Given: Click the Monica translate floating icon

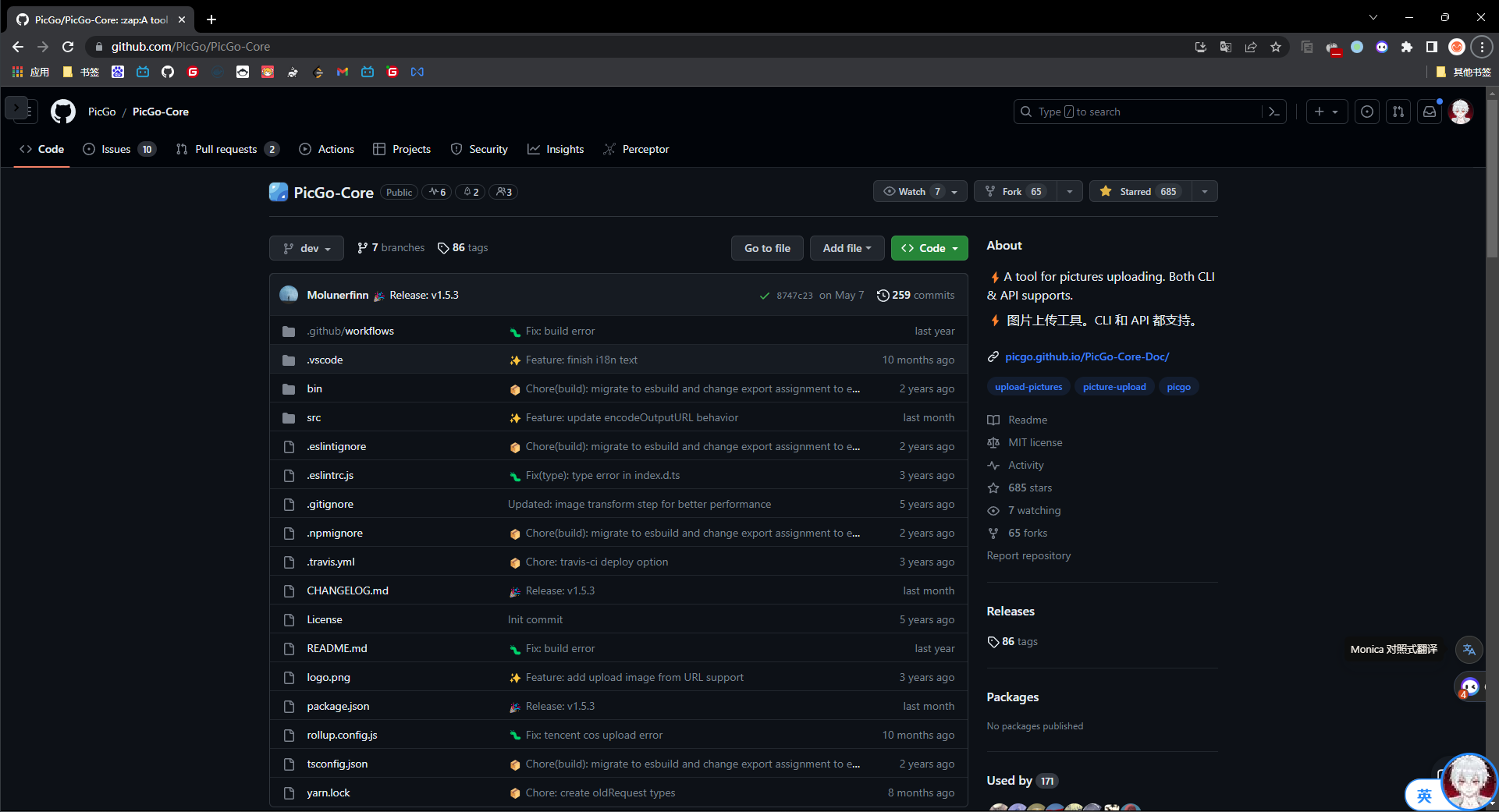Looking at the screenshot, I should tap(1469, 649).
